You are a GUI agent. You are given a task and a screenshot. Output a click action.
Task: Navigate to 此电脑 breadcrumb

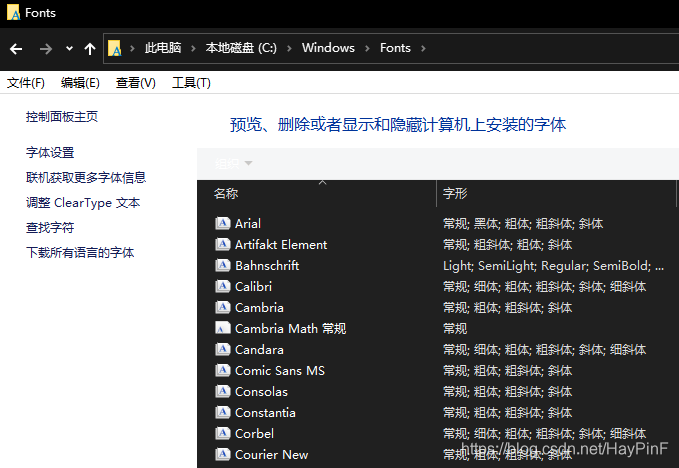163,48
